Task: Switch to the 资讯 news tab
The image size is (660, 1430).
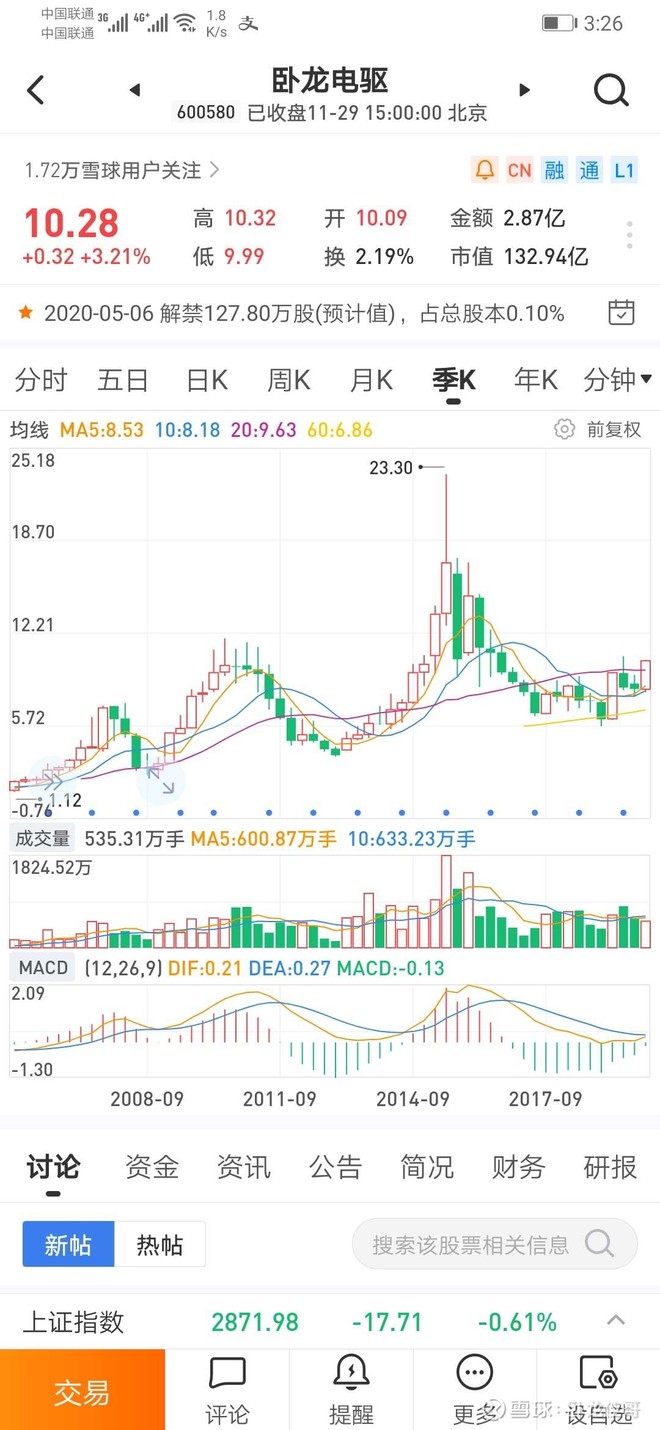Action: click(244, 1166)
